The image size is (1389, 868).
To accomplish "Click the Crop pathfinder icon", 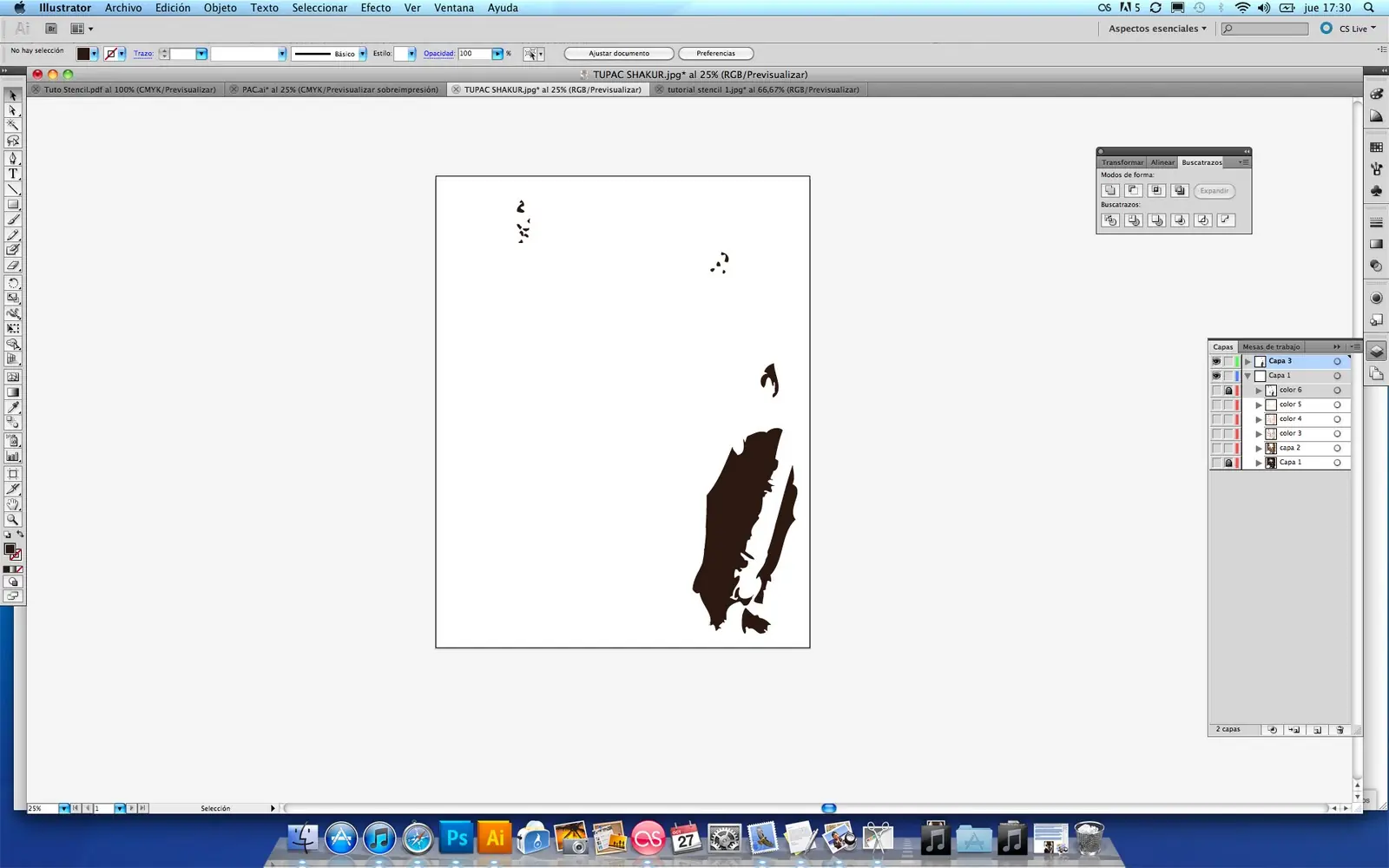I will click(1179, 220).
